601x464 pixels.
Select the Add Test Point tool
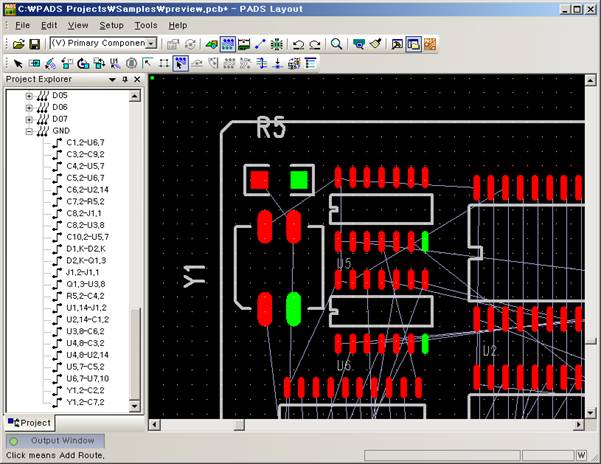pos(278,63)
